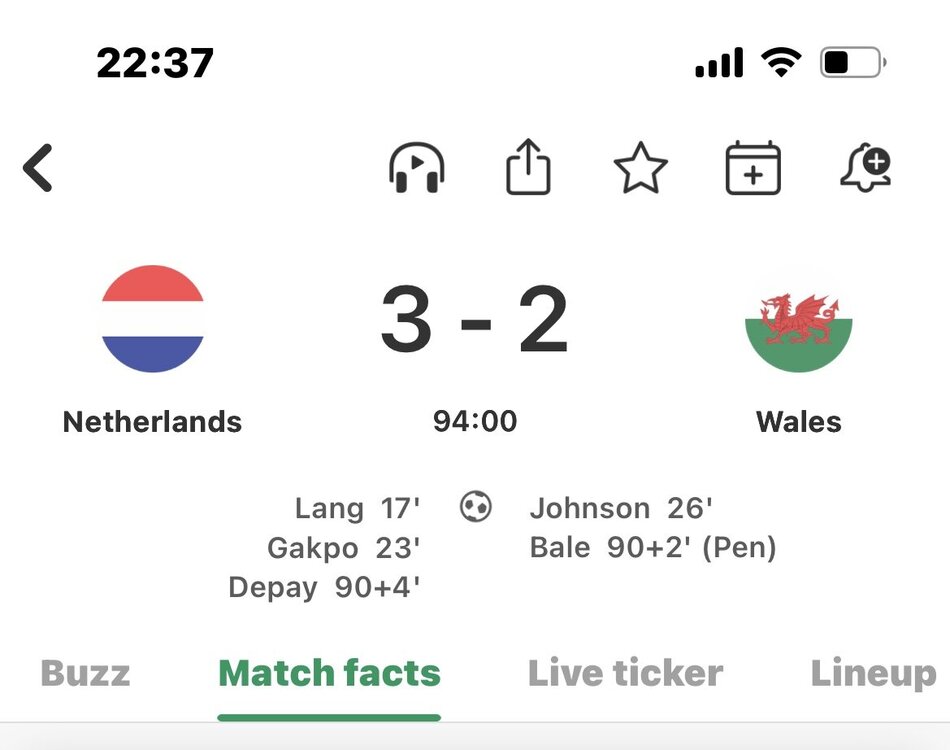Go to Lineup tab
950x750 pixels.
[x=874, y=674]
